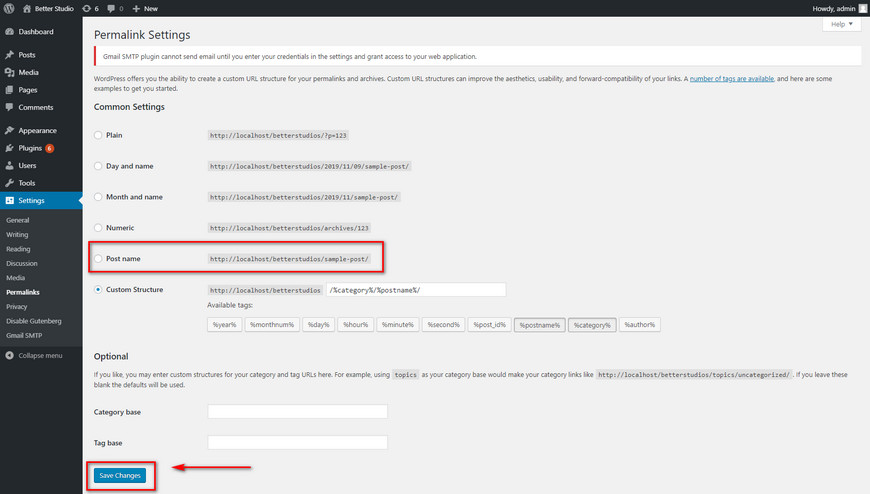Click the Posts pin icon

9,55
